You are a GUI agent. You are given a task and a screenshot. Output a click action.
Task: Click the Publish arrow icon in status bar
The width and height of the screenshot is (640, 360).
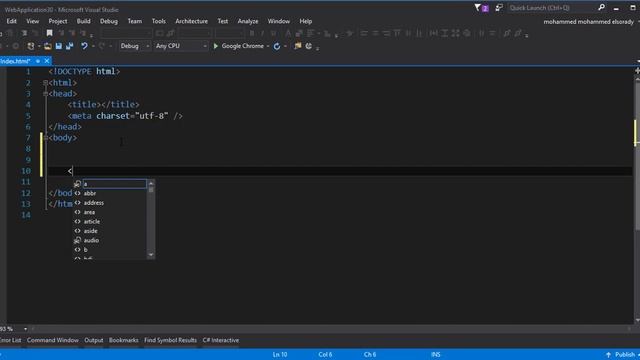(608, 355)
